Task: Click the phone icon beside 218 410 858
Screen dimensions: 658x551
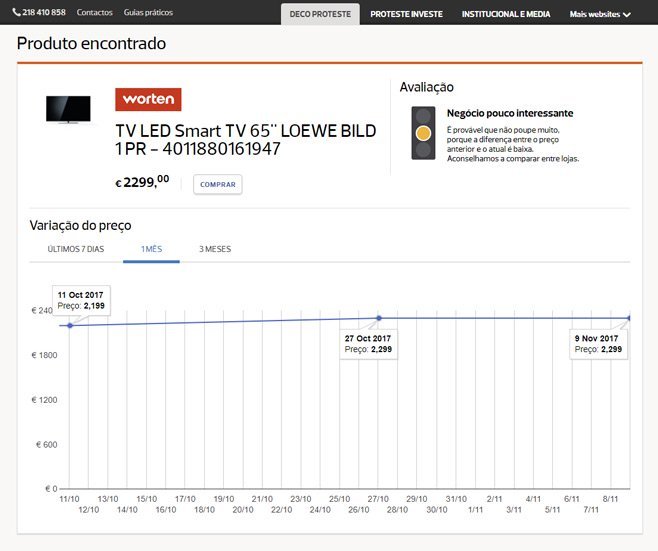Action: click(x=16, y=12)
